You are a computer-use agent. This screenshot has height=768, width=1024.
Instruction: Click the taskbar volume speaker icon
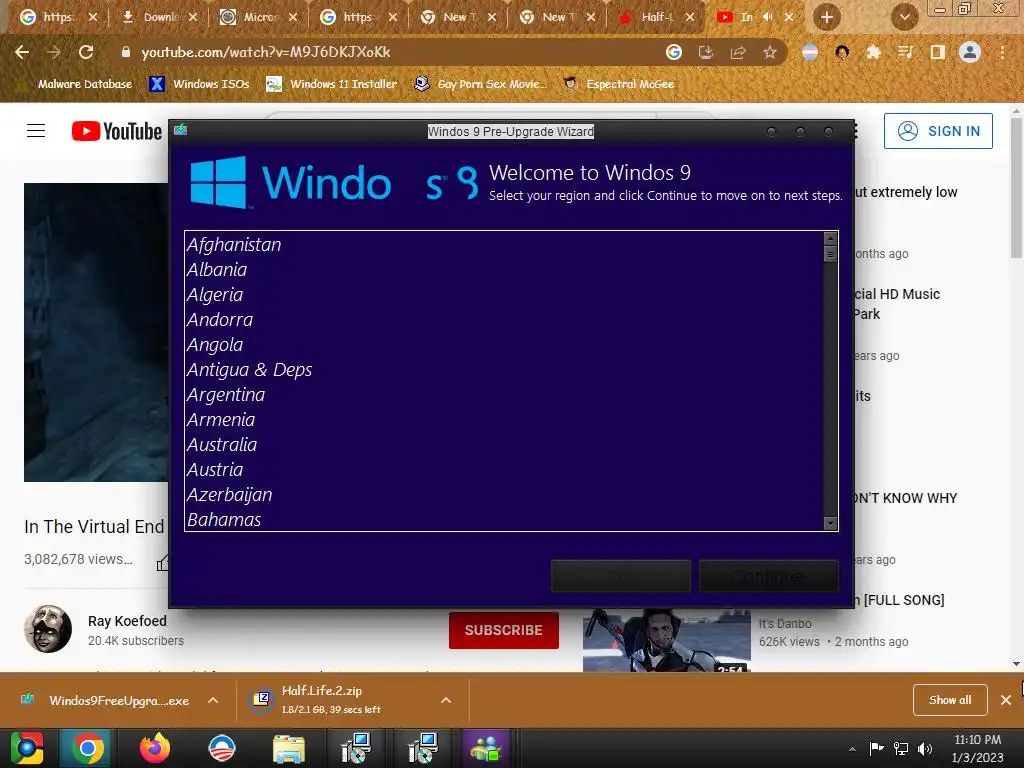pos(925,748)
